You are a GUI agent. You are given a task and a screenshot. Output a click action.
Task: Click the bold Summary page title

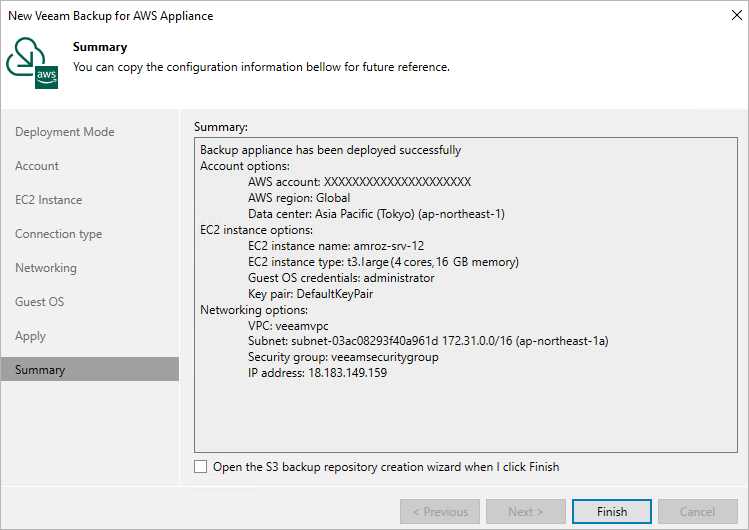pyautogui.click(x=100, y=47)
